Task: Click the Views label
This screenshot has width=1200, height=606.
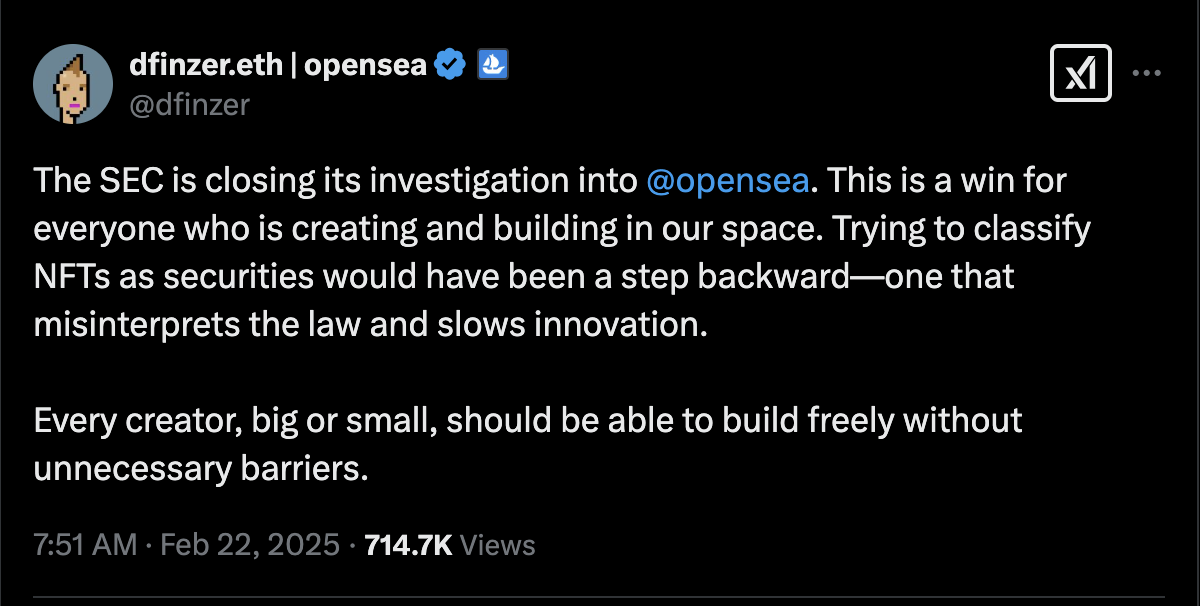Action: click(501, 545)
